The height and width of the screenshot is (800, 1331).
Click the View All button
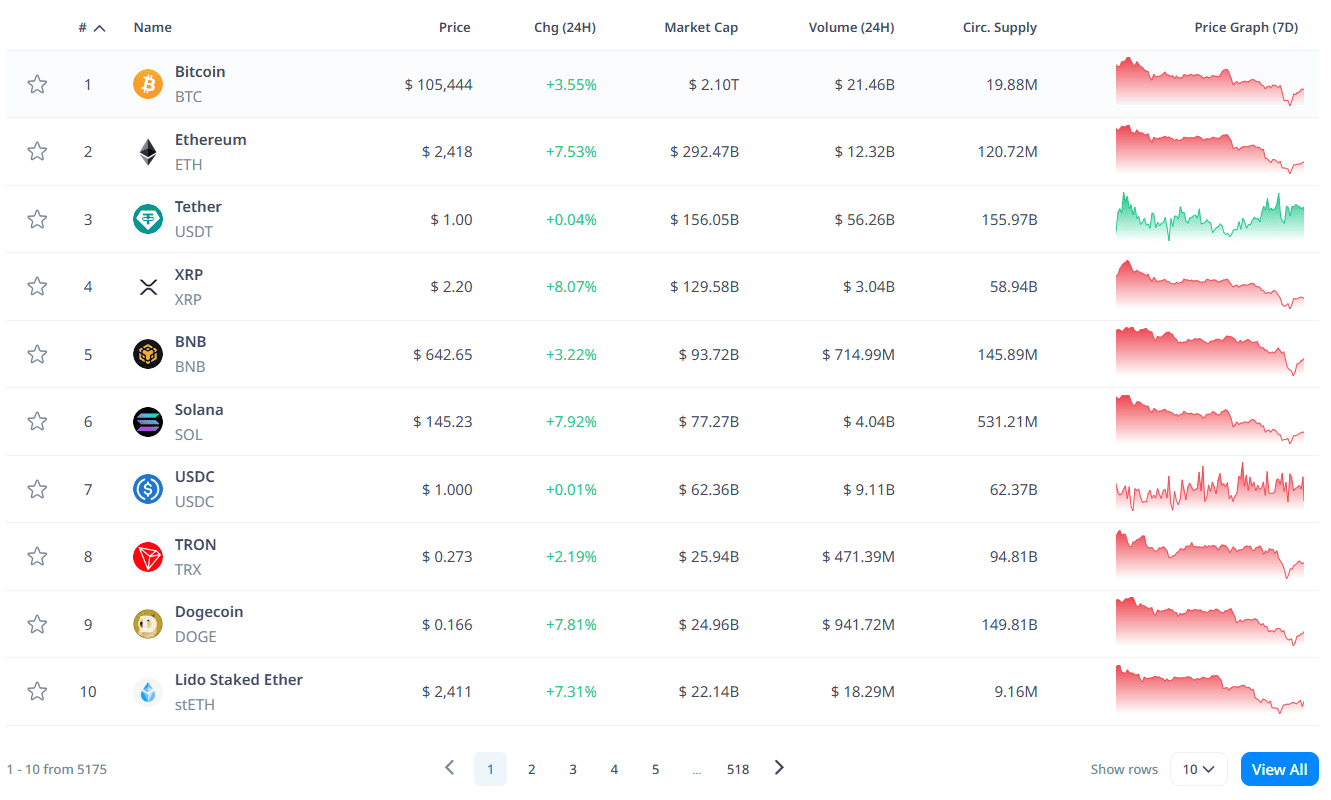click(x=1279, y=769)
